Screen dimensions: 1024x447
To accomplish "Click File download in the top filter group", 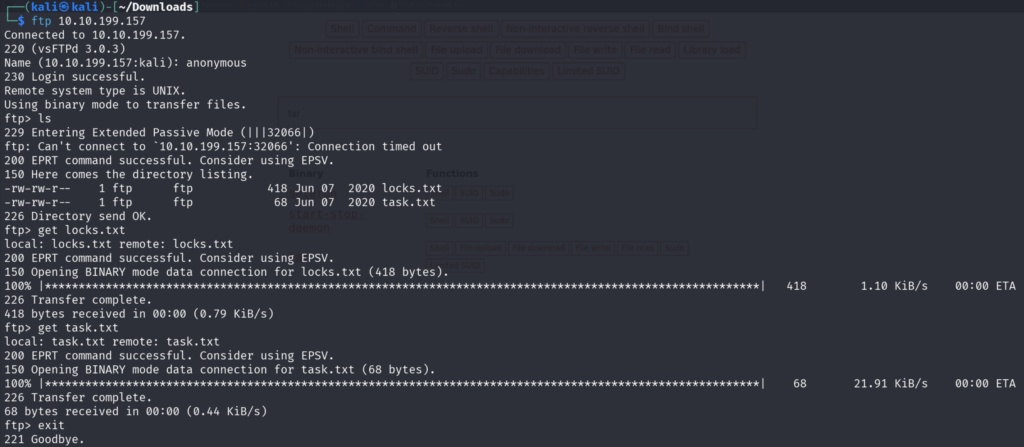I will tap(527, 49).
